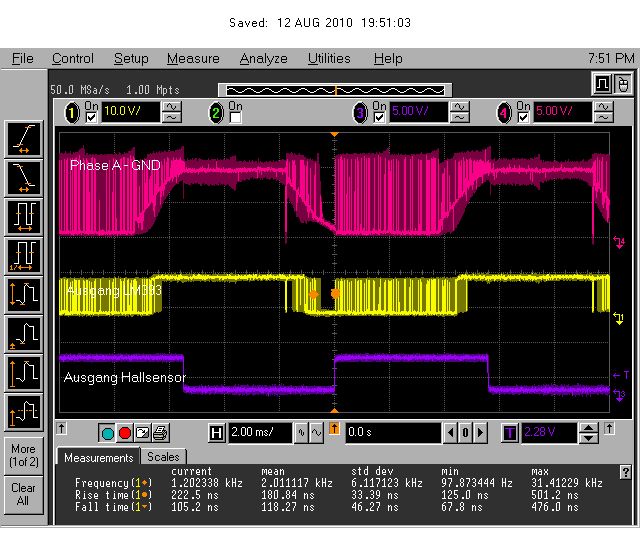The height and width of the screenshot is (544, 640).
Task: Click the frequency measurement icon in sidebar
Action: click(x=24, y=256)
